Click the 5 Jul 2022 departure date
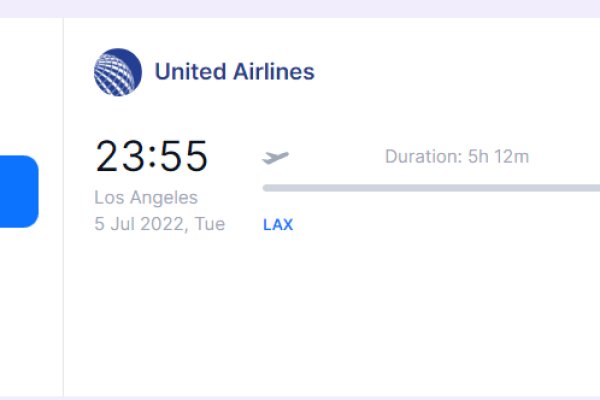This screenshot has height=400, width=600. click(142, 224)
